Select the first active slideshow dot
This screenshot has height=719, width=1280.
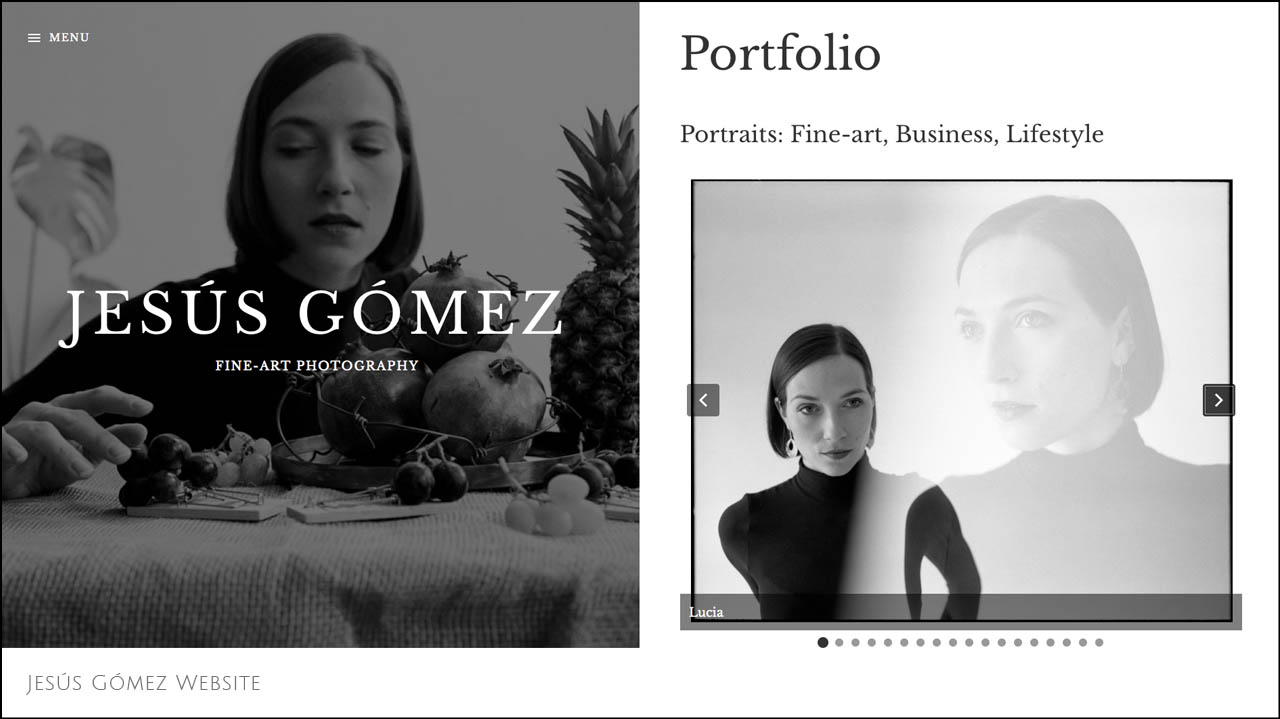coord(823,642)
